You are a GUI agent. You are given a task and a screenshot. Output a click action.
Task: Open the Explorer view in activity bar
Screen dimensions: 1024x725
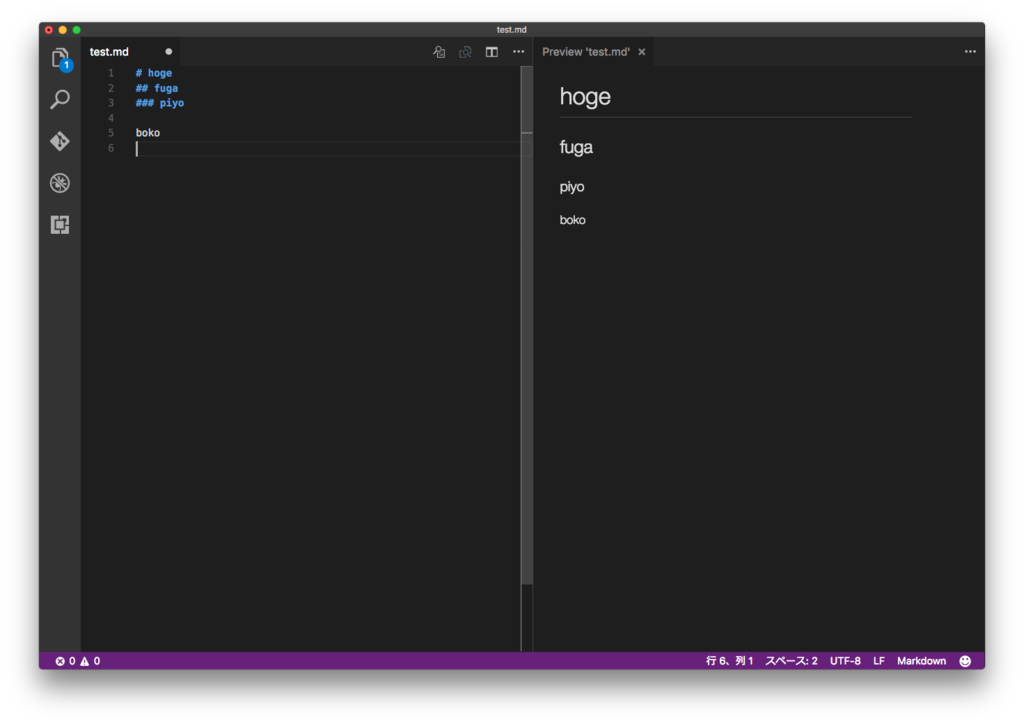(60, 59)
